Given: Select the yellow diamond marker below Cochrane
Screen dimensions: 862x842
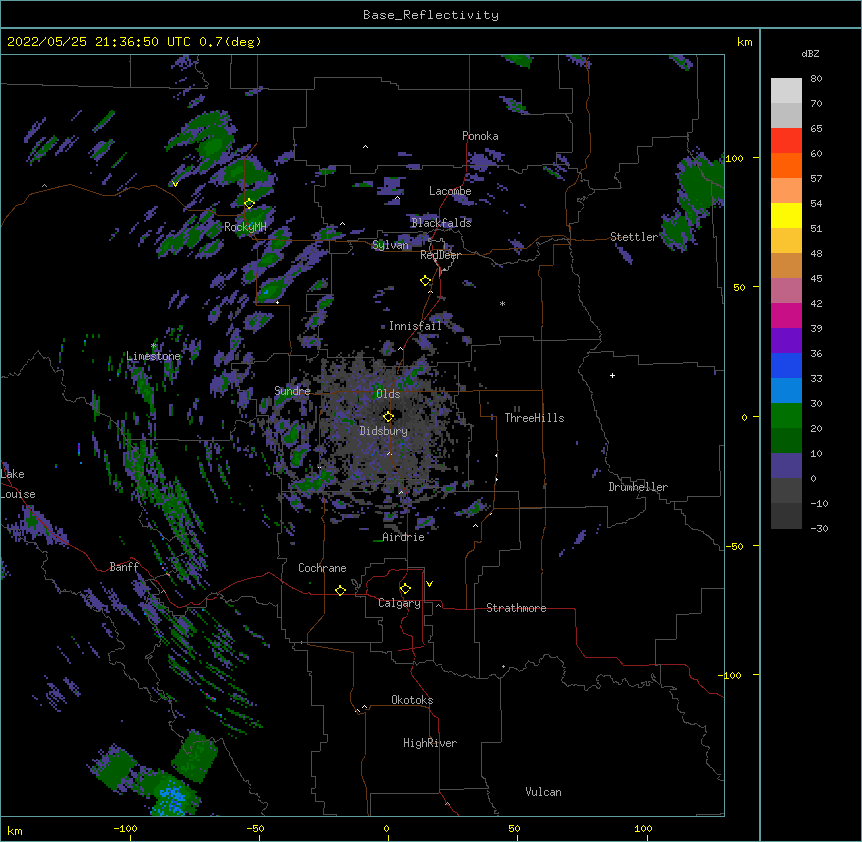Looking at the screenshot, I should 340,590.
